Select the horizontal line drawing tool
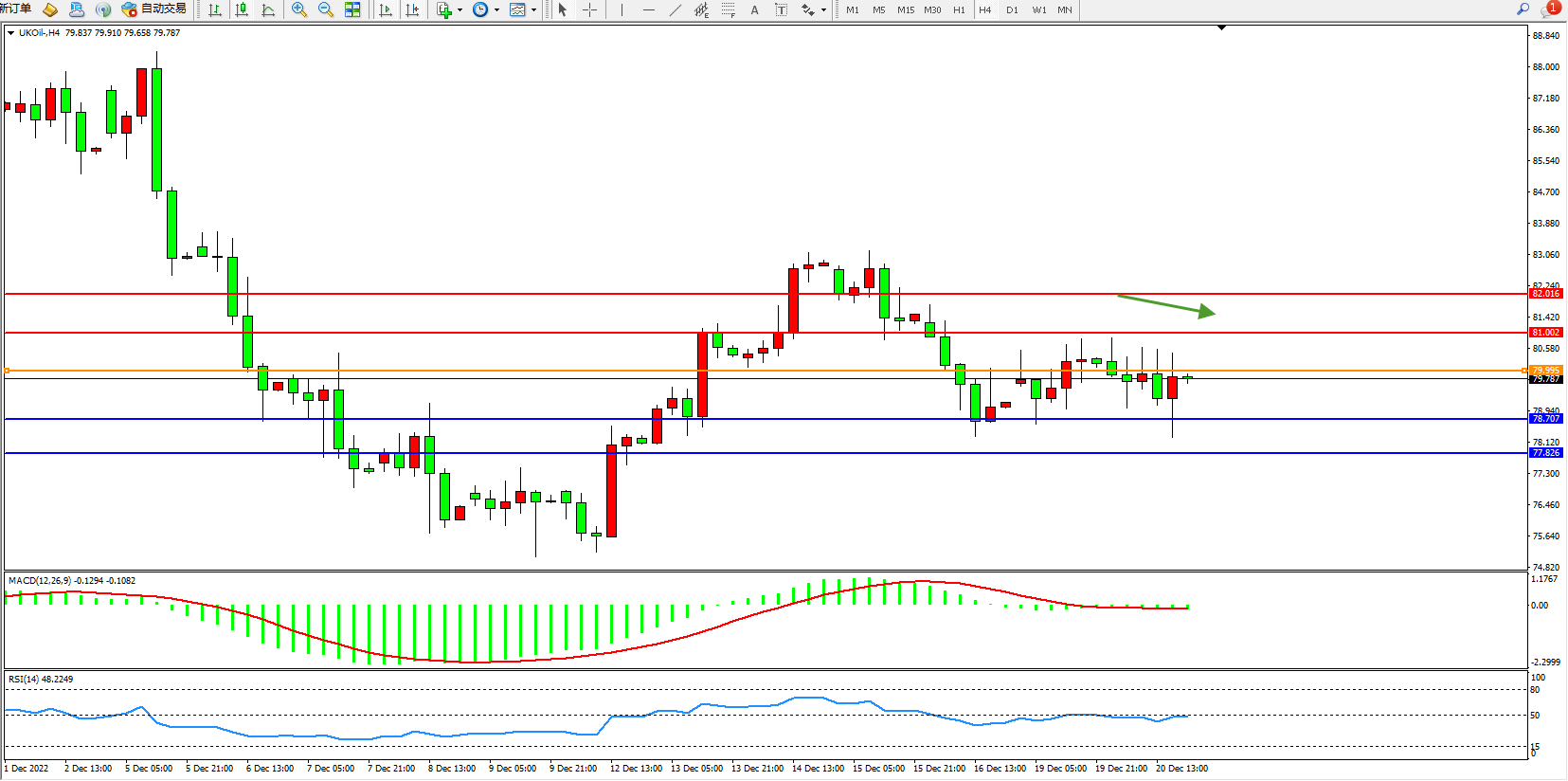Image resolution: width=1568 pixels, height=781 pixels. coord(648,9)
